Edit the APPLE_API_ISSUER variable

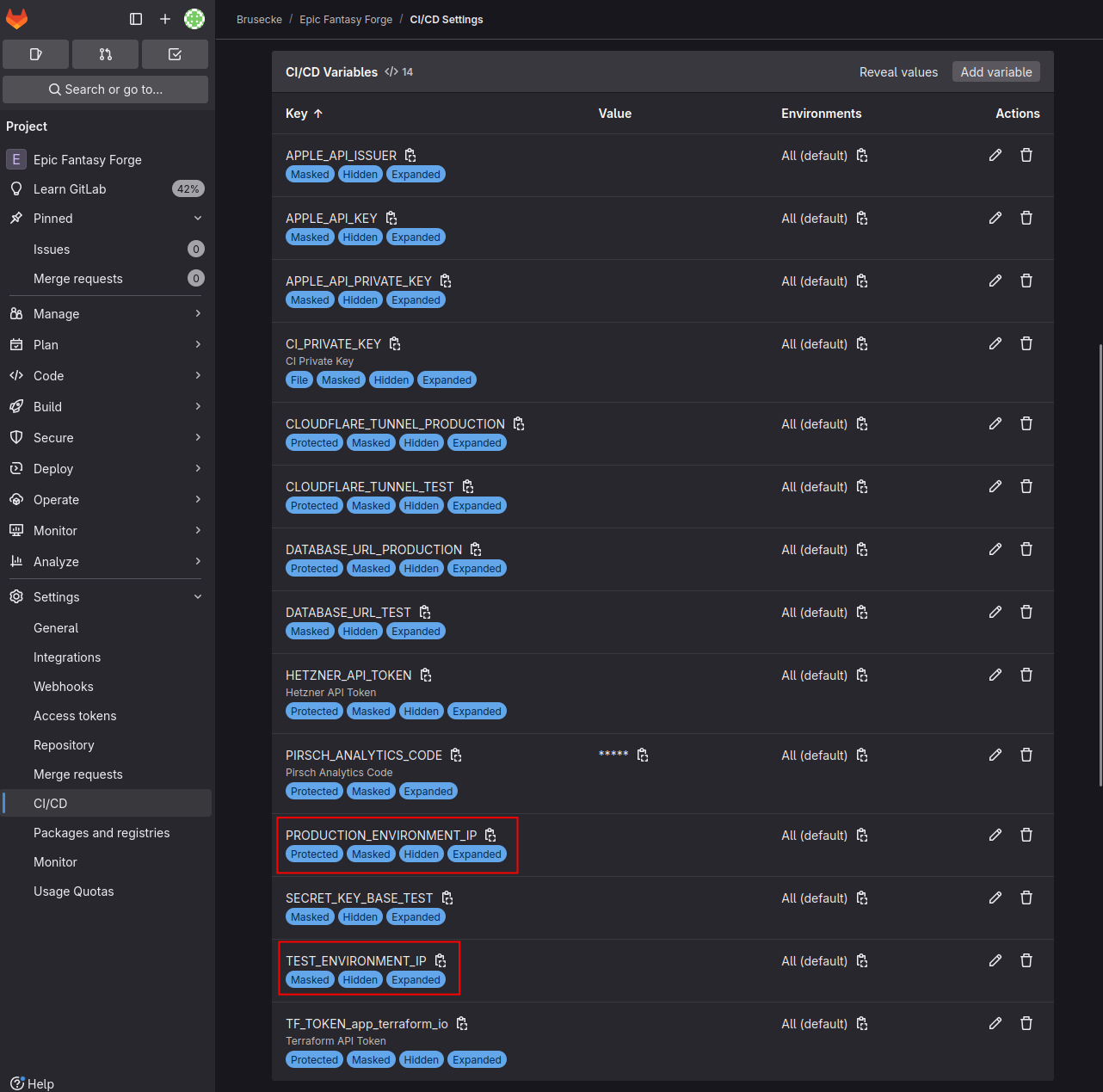point(995,156)
